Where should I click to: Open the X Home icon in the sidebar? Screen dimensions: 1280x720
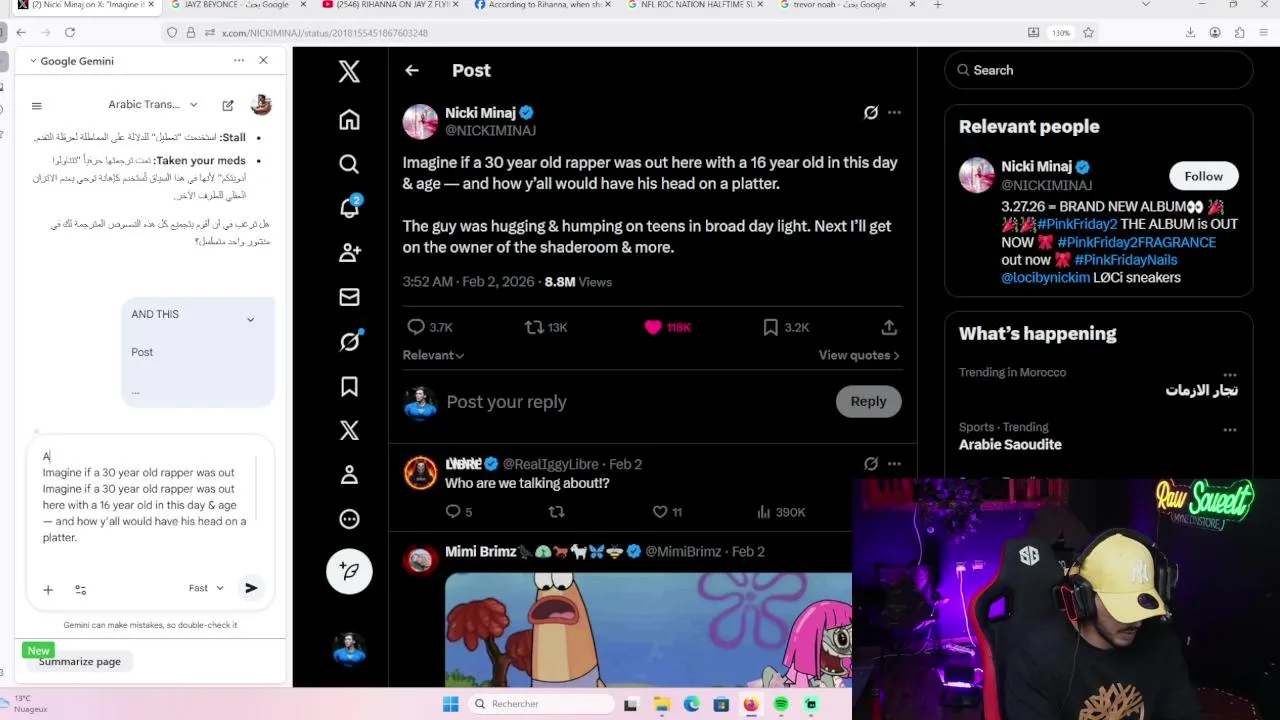point(349,120)
